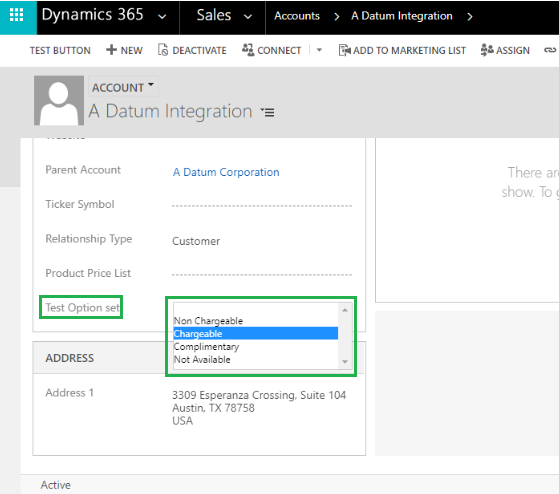Click the Relationship Type field label
Screen dimensions: 559x494
click(x=89, y=239)
